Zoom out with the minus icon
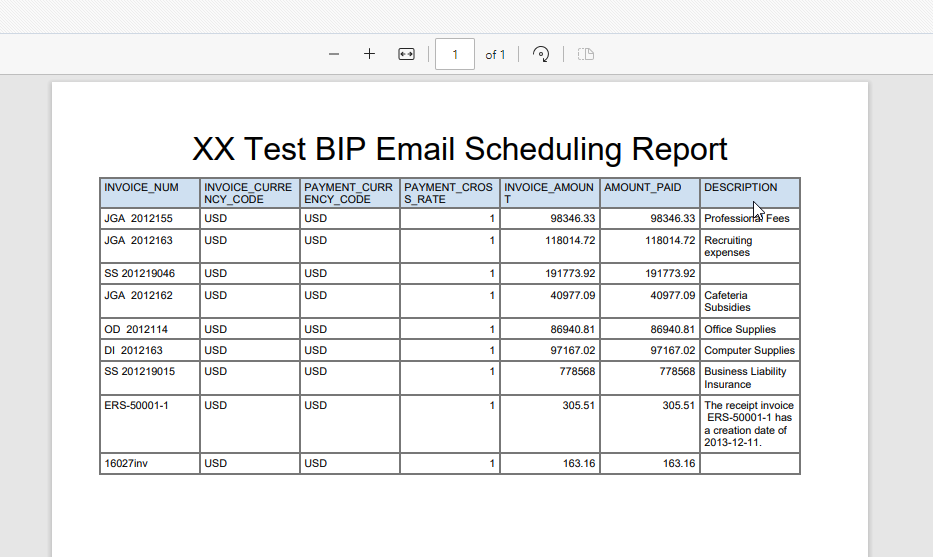 click(x=334, y=54)
